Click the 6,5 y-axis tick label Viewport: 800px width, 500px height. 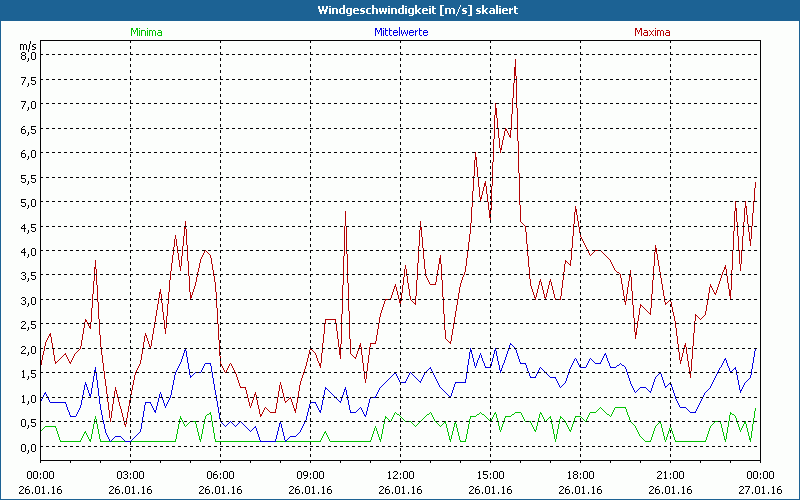click(28, 129)
